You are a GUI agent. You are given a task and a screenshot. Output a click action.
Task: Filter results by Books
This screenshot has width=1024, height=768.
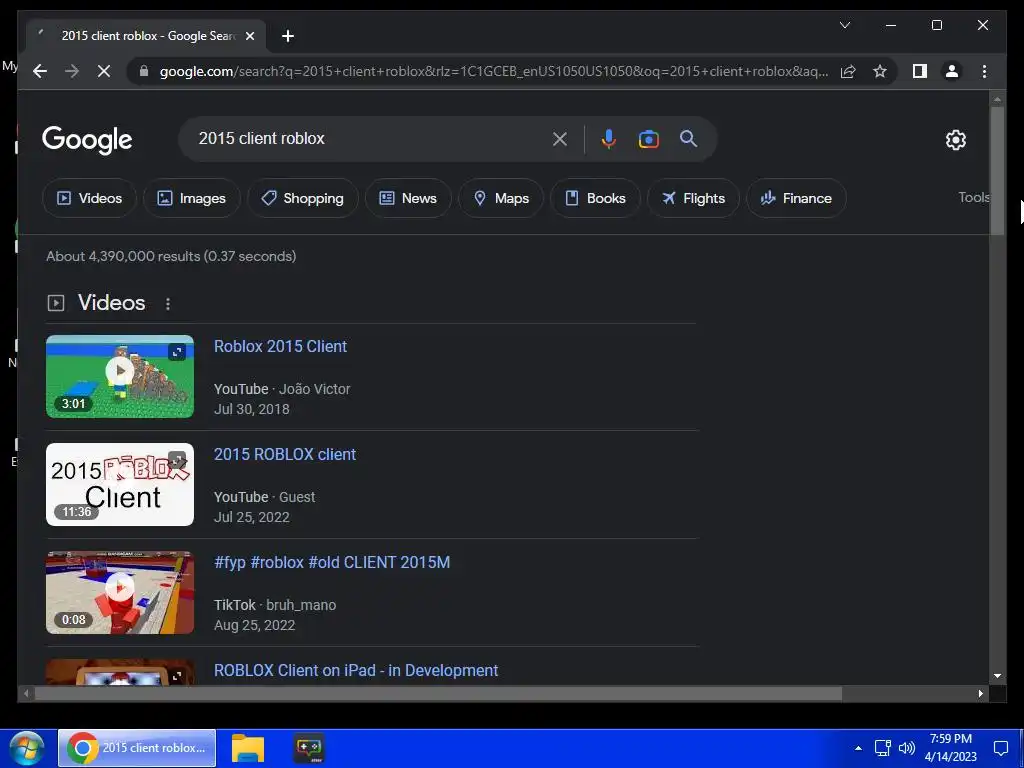[x=595, y=198]
